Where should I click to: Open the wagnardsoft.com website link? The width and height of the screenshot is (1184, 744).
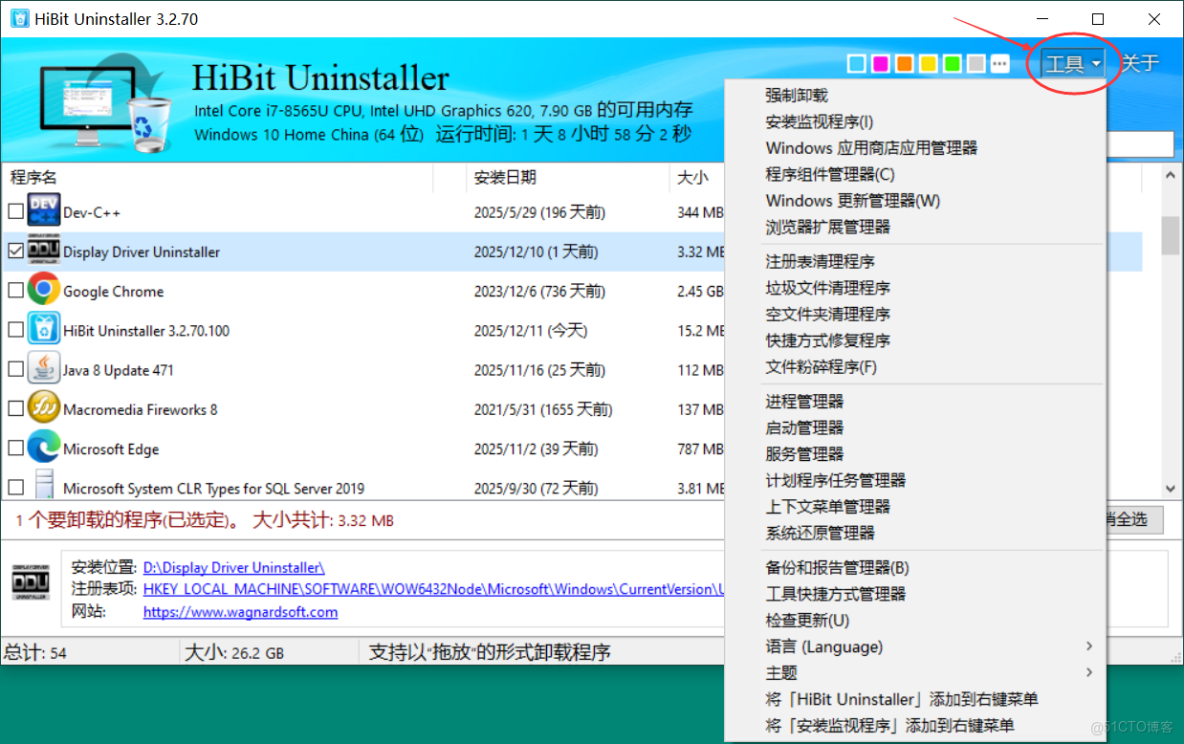pos(240,611)
